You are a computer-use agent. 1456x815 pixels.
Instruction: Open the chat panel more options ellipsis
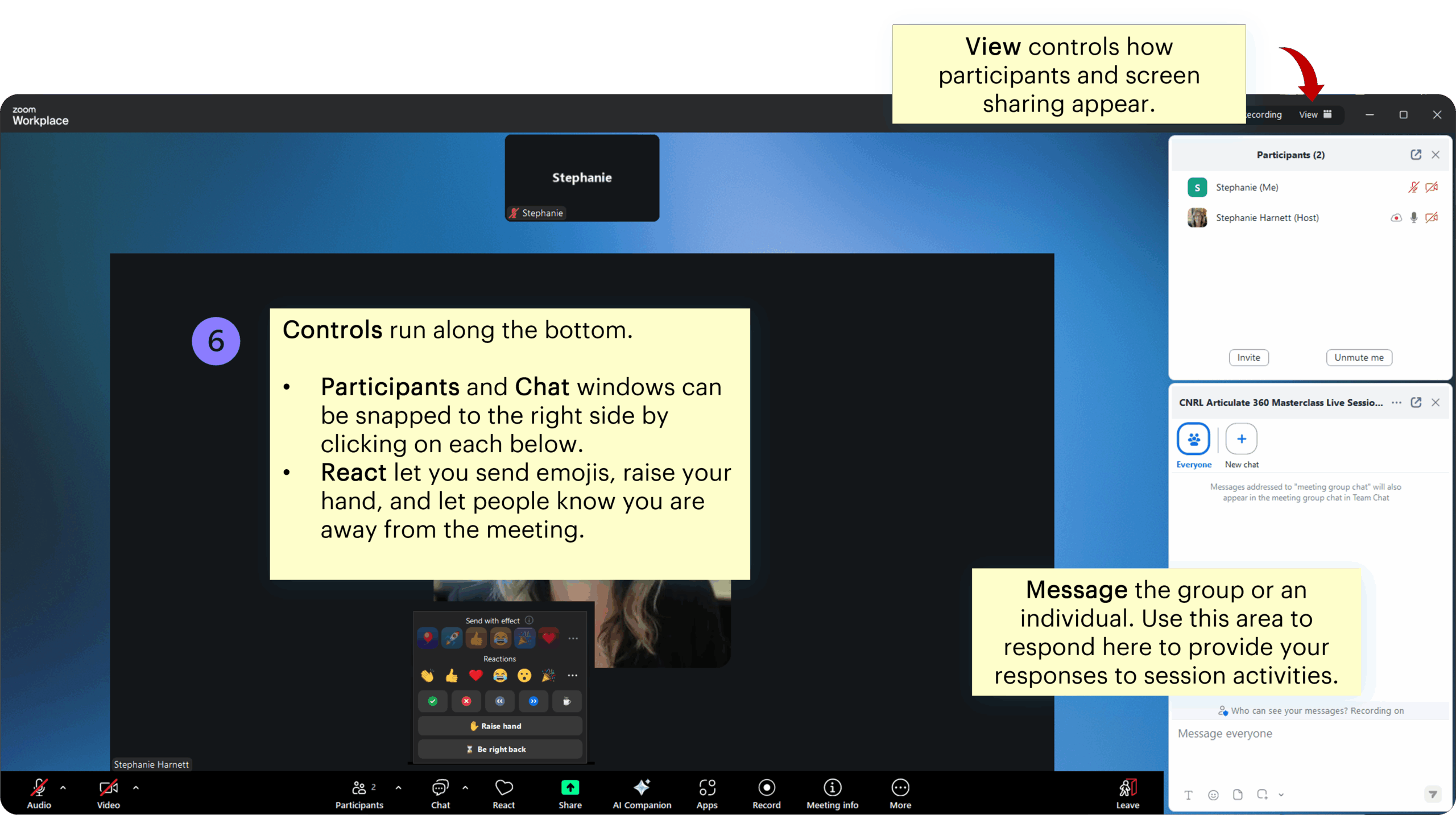tap(1396, 402)
